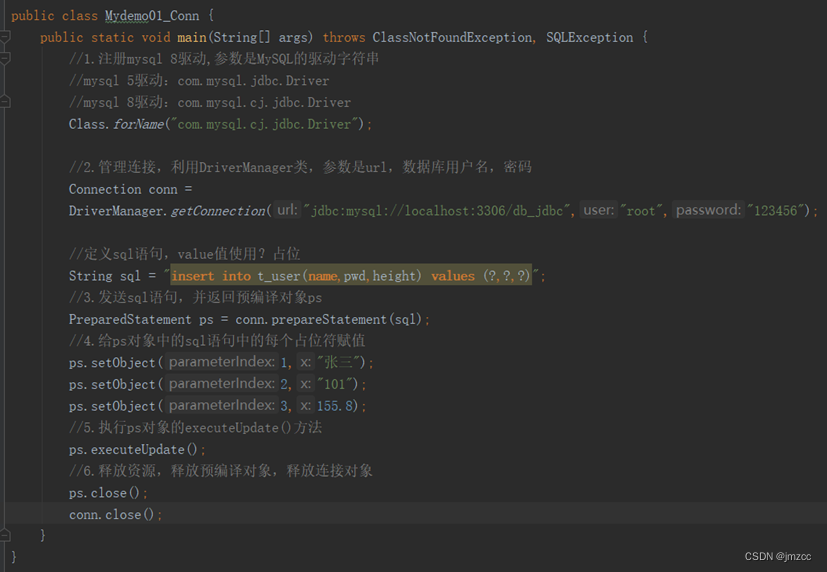
Task: Click the fold end marker beside '//mysql 8驱动' comment
Action: point(5,102)
